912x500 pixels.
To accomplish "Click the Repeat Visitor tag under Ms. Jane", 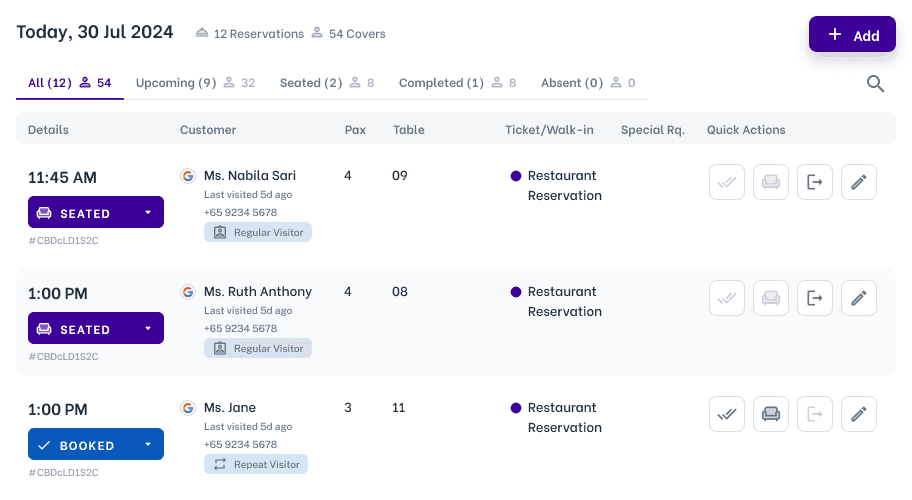I will [256, 464].
